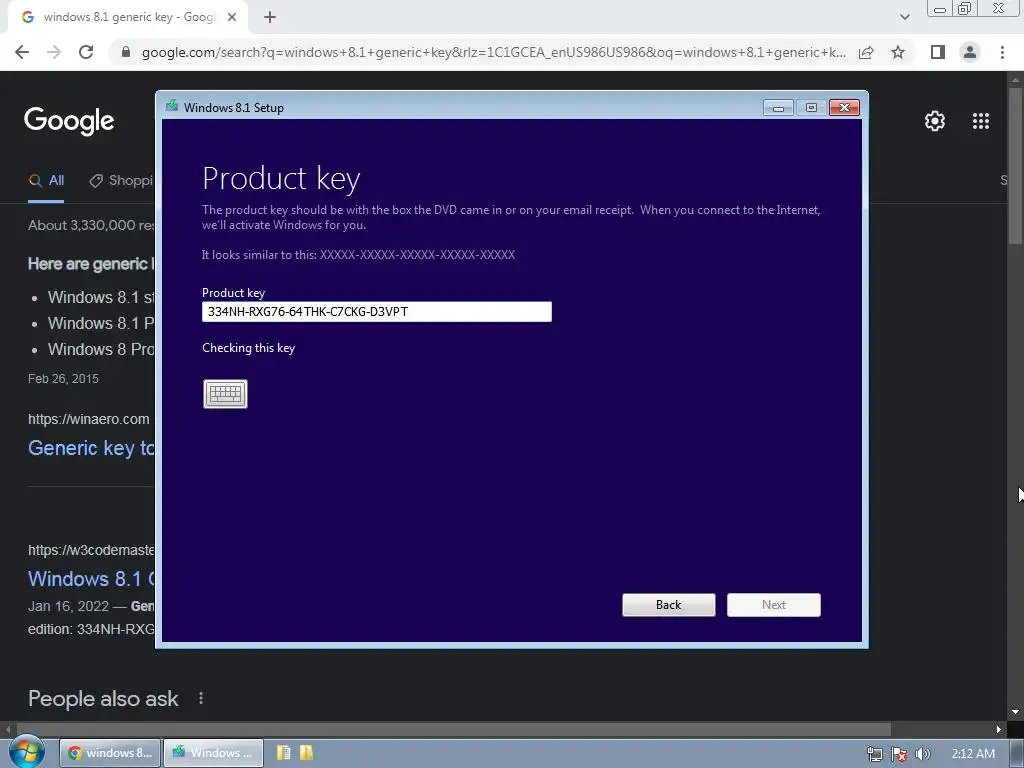Open the Action Center flag icon

coord(899,754)
